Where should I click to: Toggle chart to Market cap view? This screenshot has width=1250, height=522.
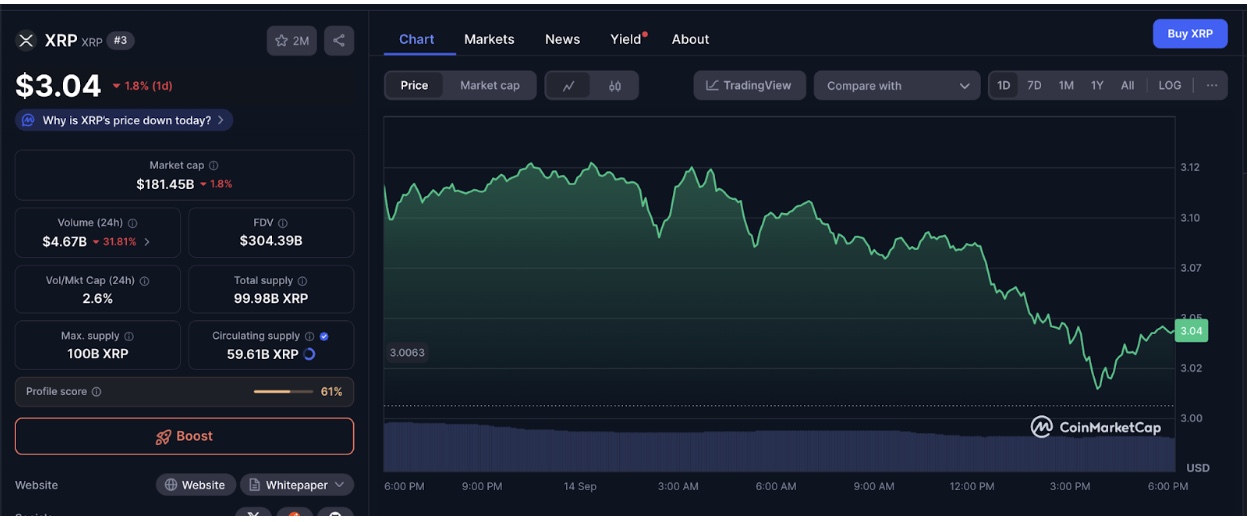(x=489, y=86)
